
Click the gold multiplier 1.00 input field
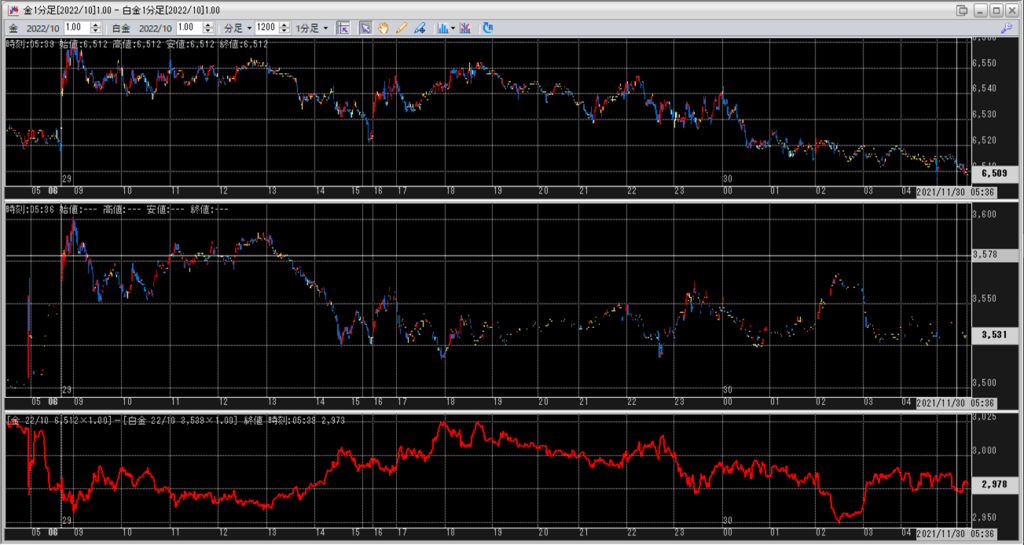pos(75,28)
